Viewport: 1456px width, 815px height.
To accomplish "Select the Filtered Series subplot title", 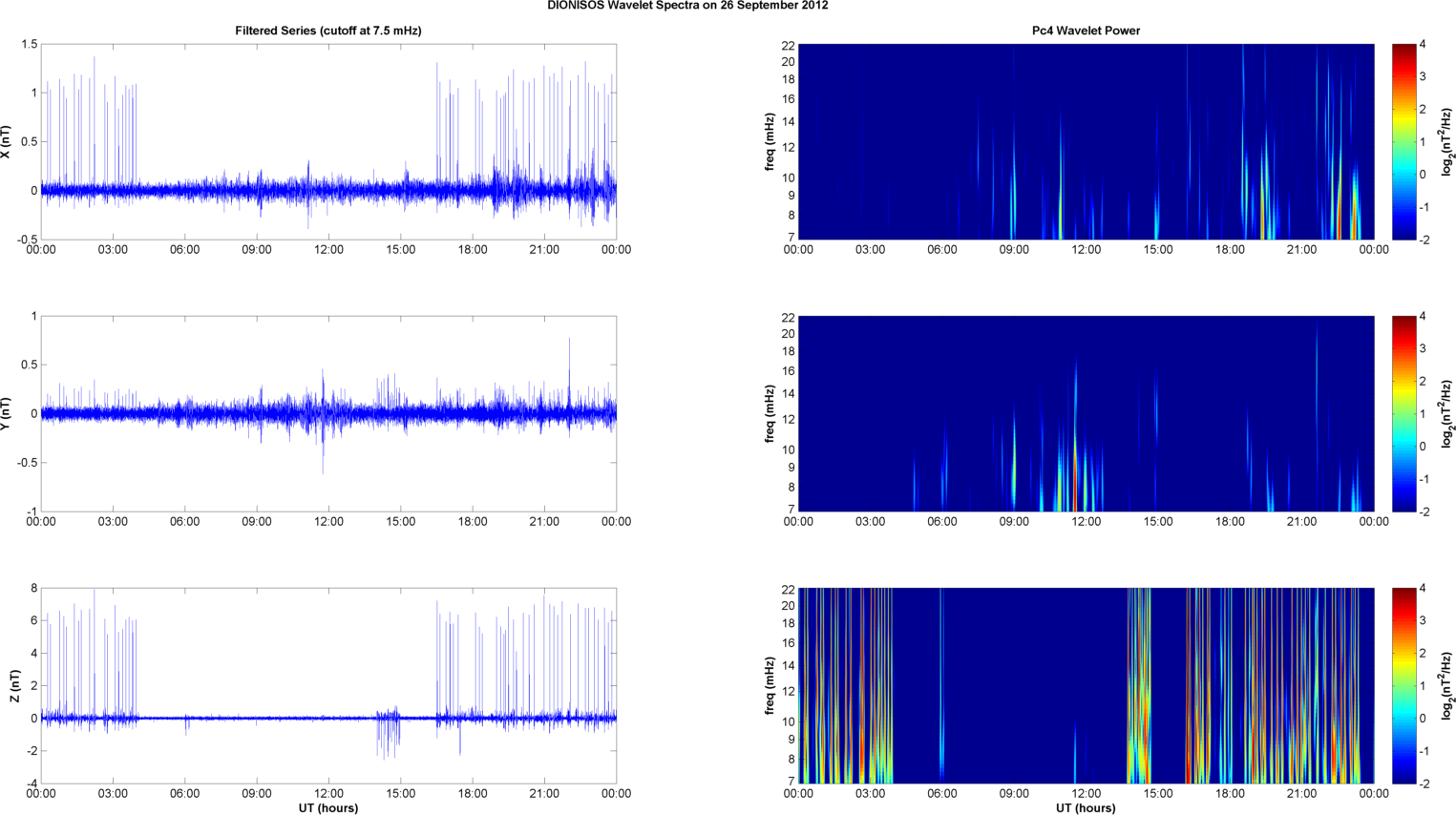I will (328, 31).
